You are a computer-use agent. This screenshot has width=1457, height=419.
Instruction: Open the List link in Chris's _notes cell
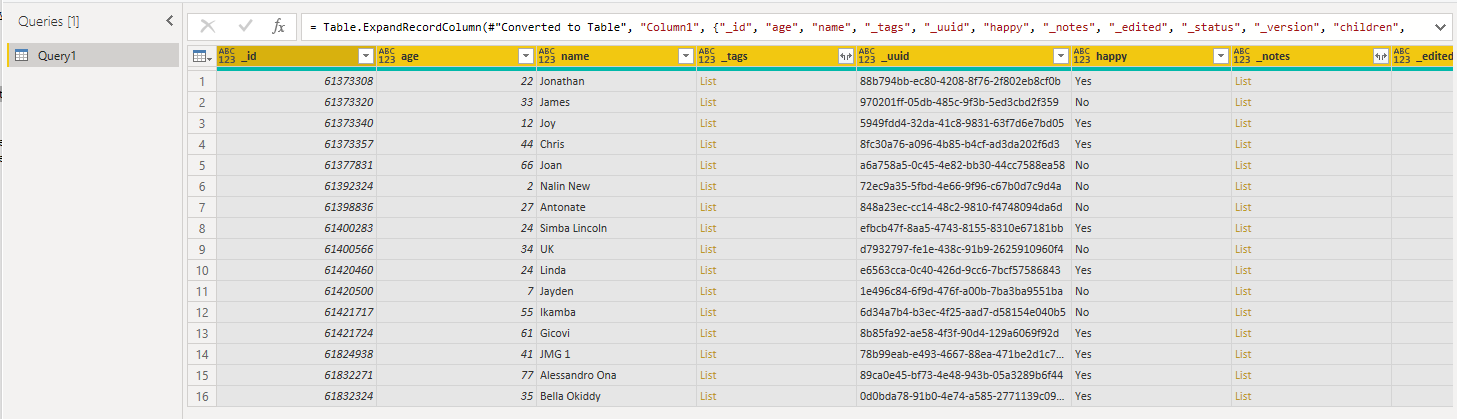tap(1243, 144)
